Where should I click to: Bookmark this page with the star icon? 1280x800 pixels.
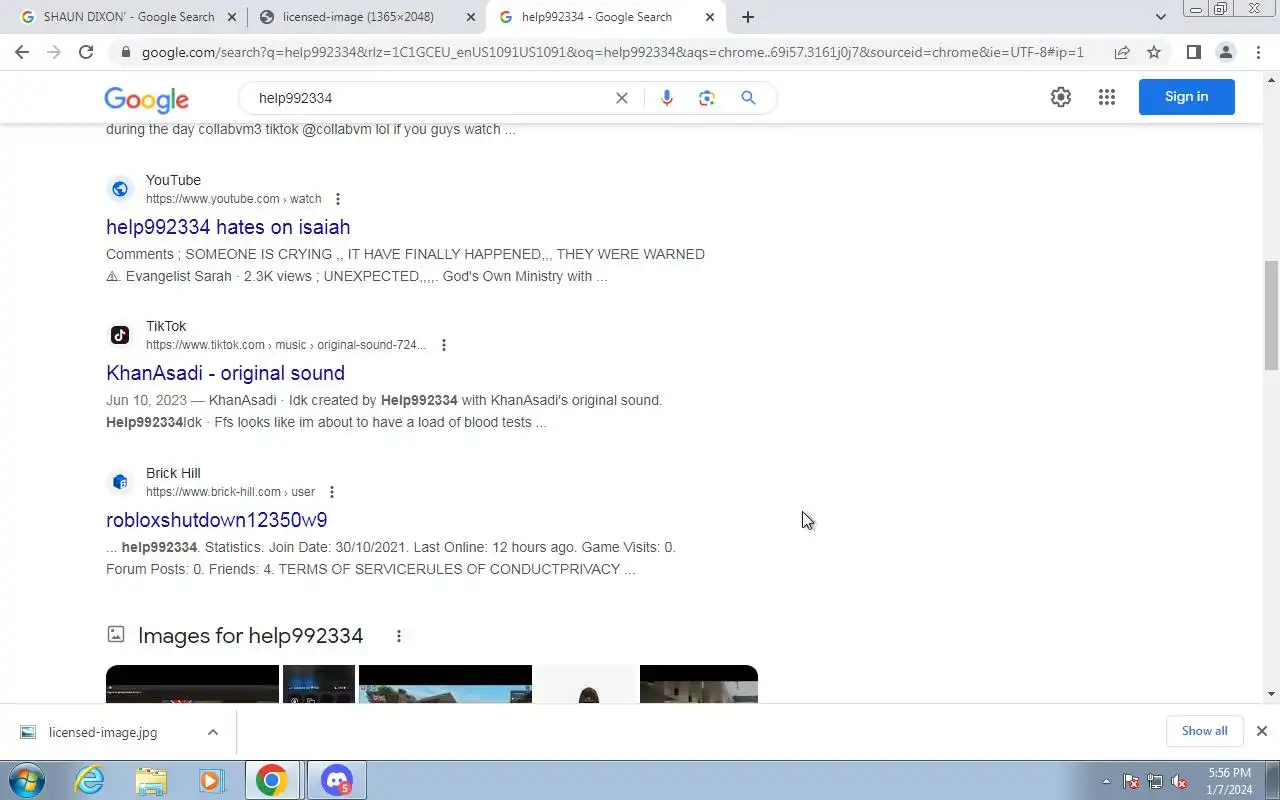[1154, 52]
